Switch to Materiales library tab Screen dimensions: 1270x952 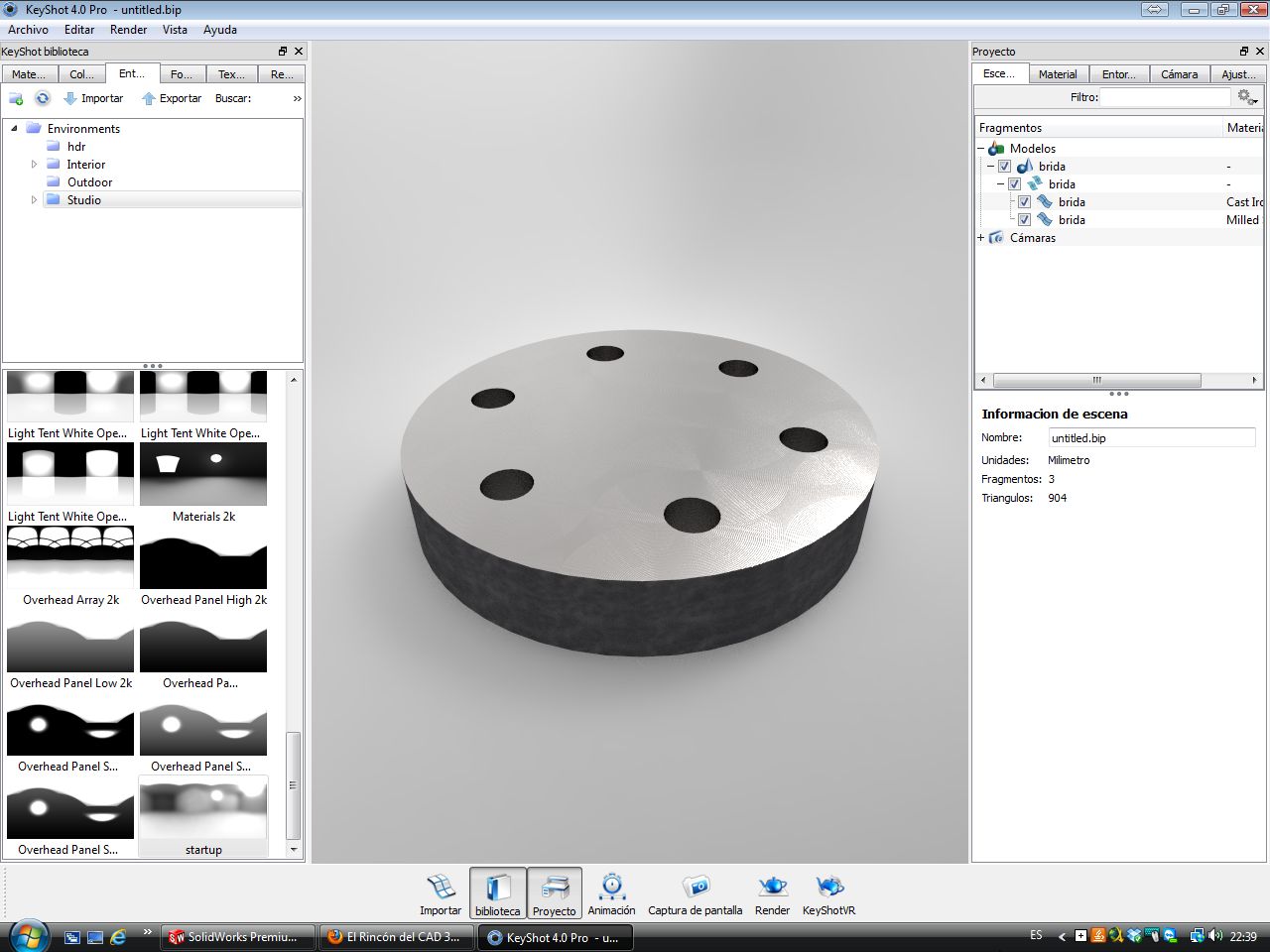click(x=28, y=74)
